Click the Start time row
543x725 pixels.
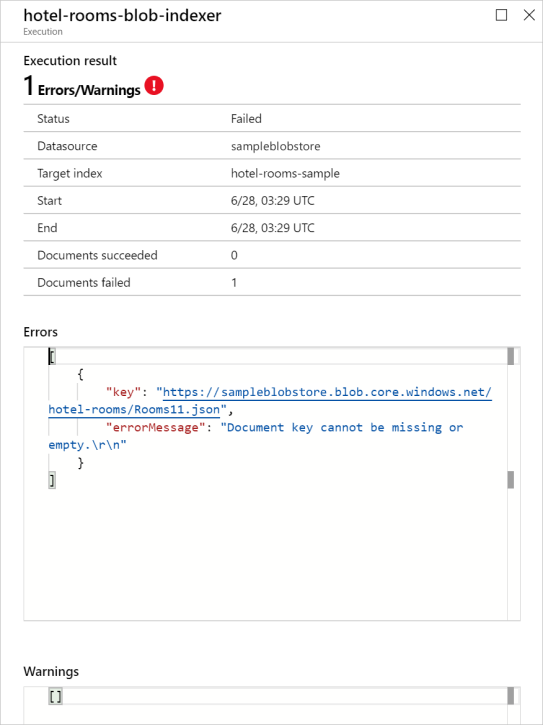(x=272, y=200)
